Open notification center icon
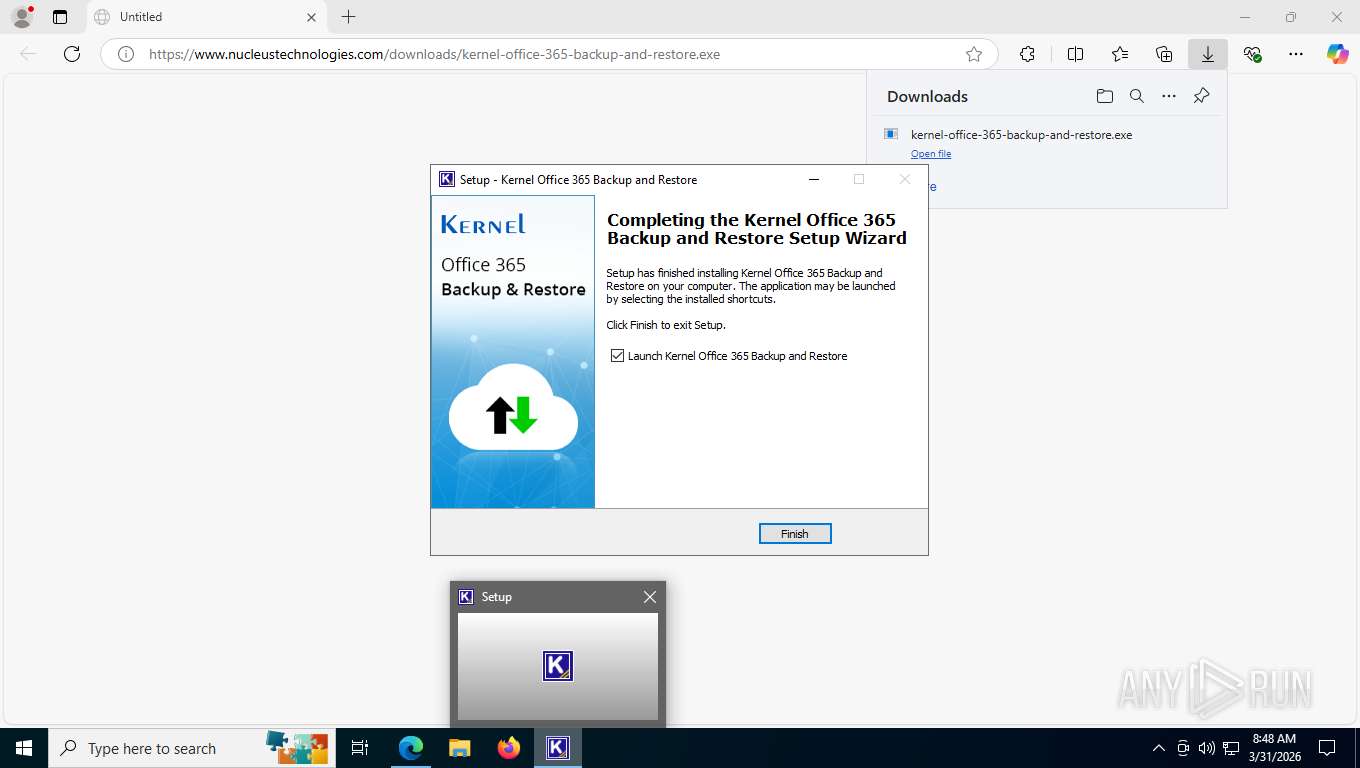1360x768 pixels. click(x=1327, y=748)
